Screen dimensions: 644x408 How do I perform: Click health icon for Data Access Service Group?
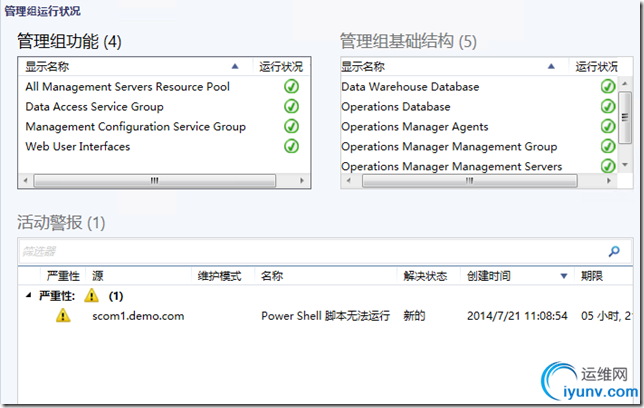[291, 106]
